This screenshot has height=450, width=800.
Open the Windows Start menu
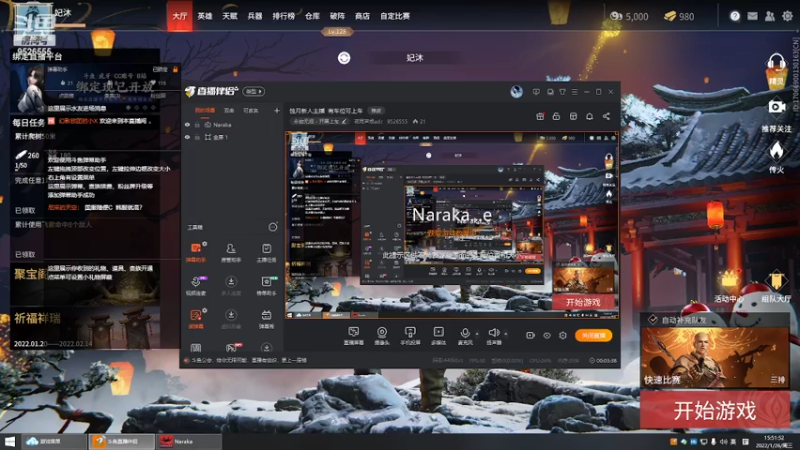coord(10,441)
